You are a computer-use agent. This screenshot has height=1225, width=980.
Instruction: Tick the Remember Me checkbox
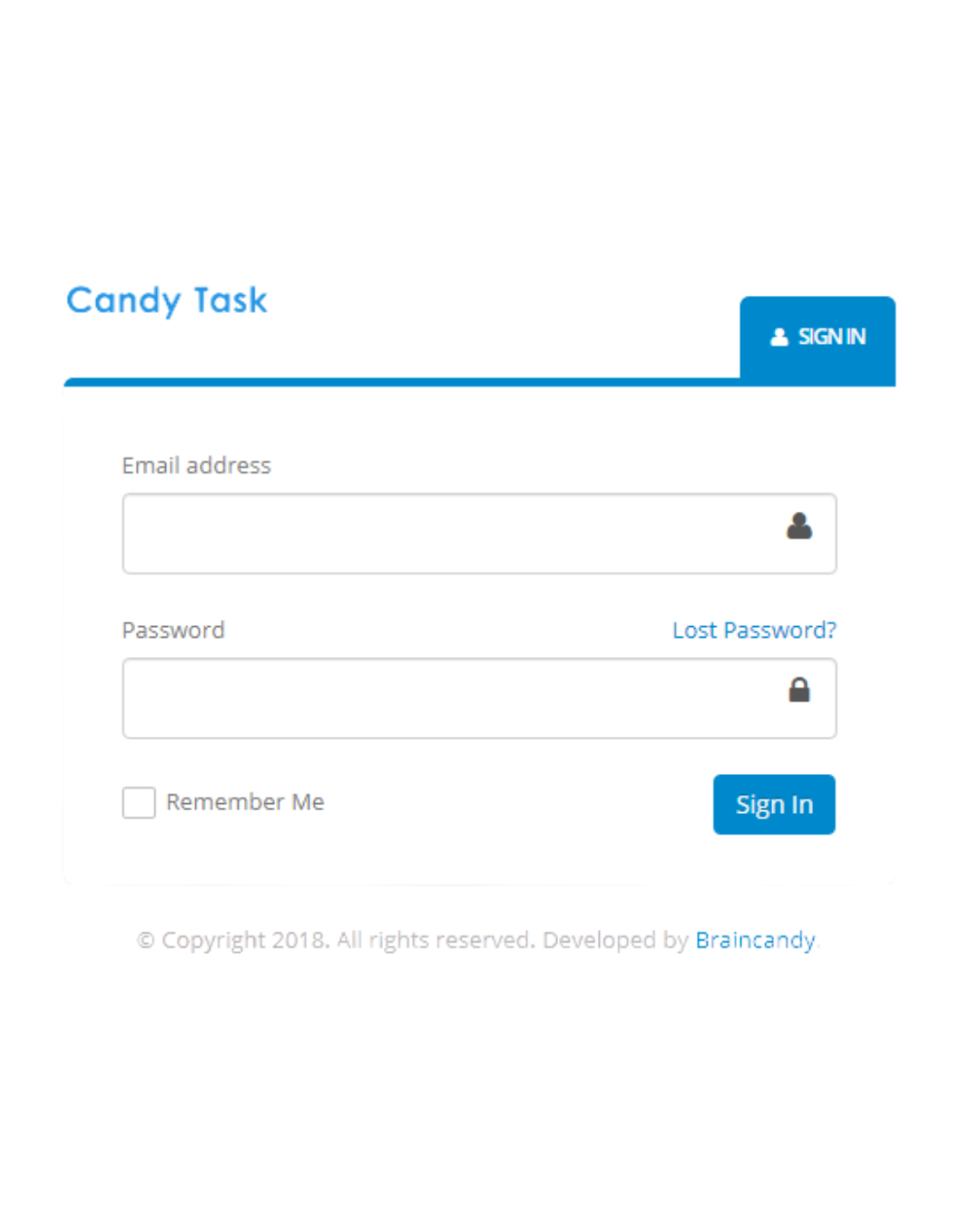[139, 803]
